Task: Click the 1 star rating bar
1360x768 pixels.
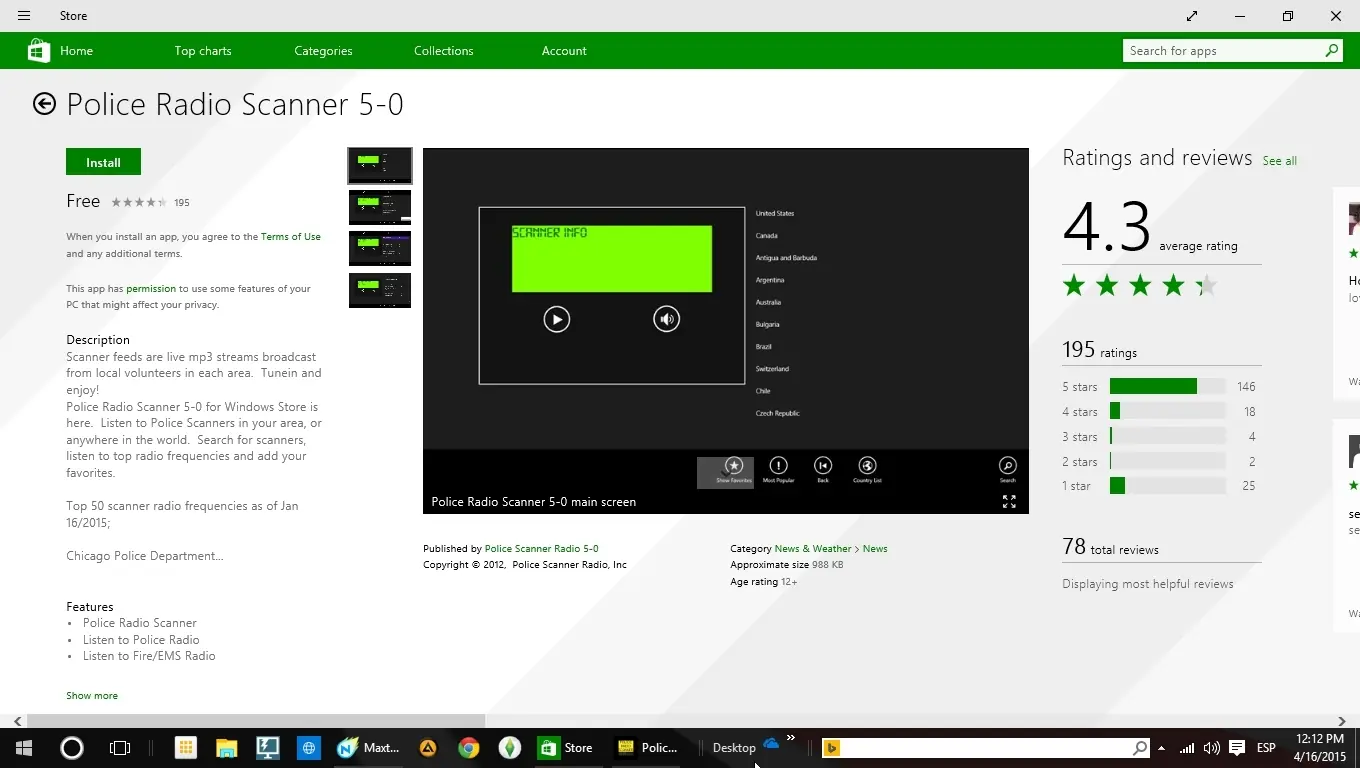Action: (x=1168, y=486)
